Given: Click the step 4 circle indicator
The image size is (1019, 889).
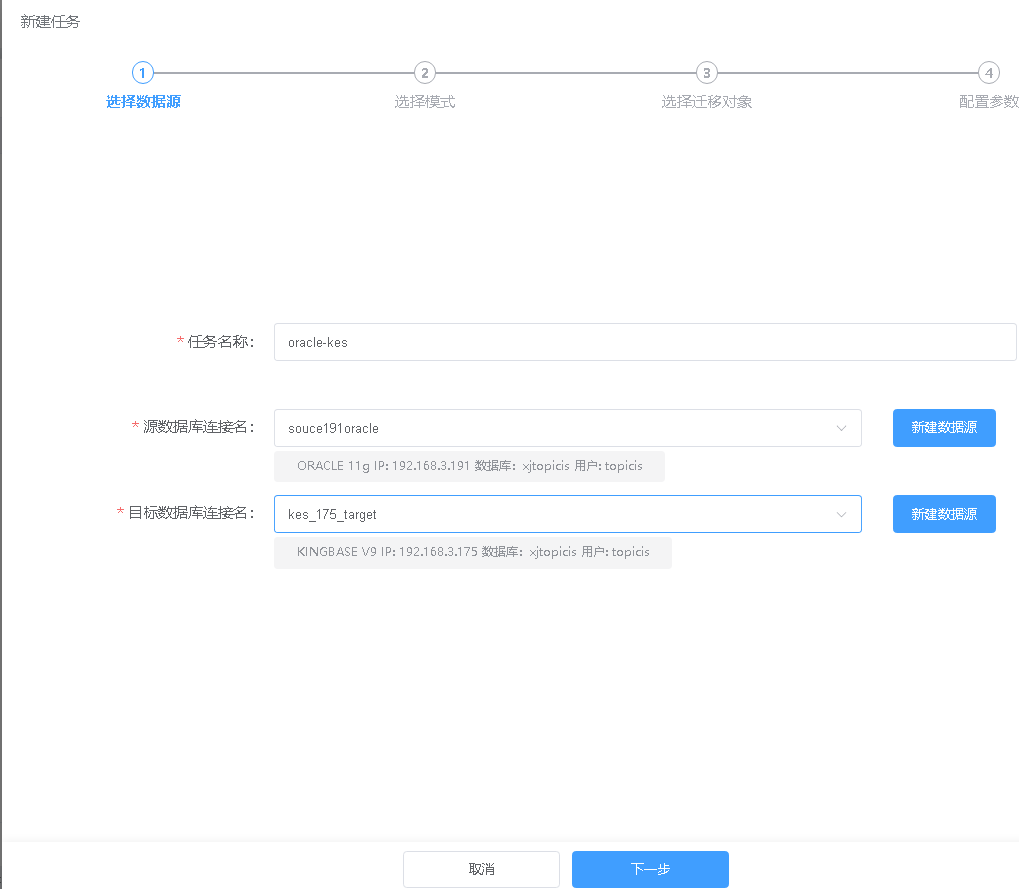Looking at the screenshot, I should (988, 73).
